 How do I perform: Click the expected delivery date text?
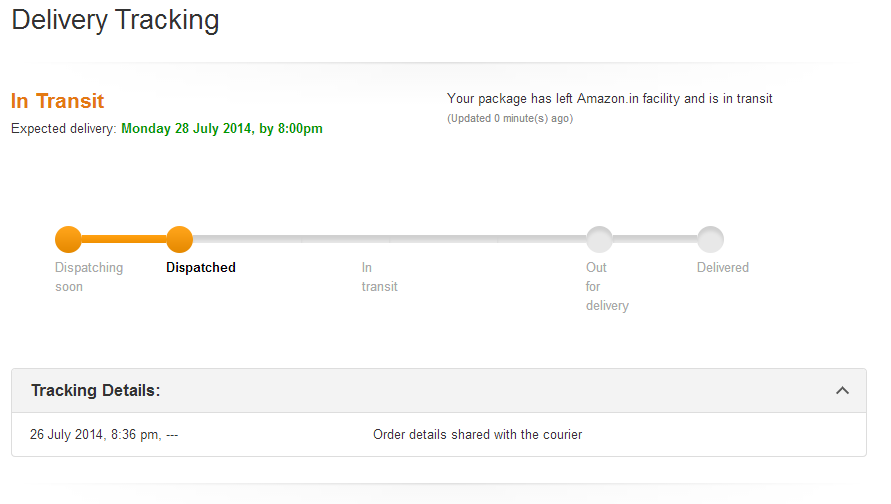(x=221, y=129)
